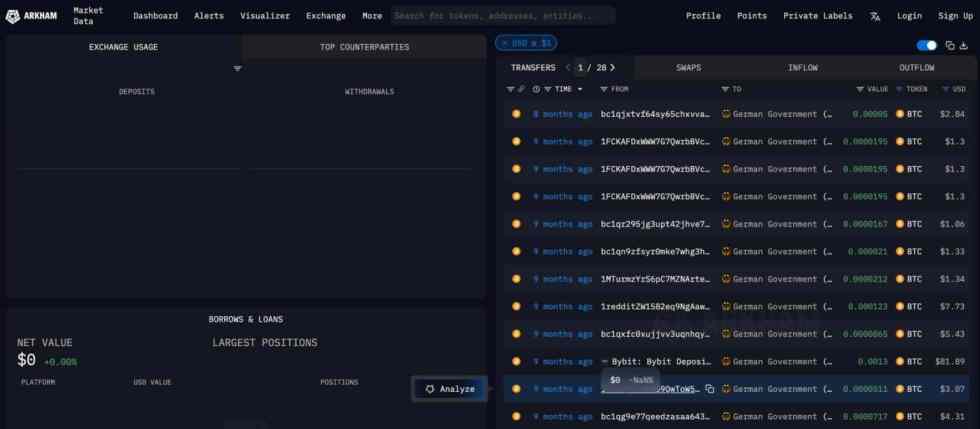This screenshot has height=429, width=980.
Task: Click the search tokens and addresses field
Action: click(503, 16)
